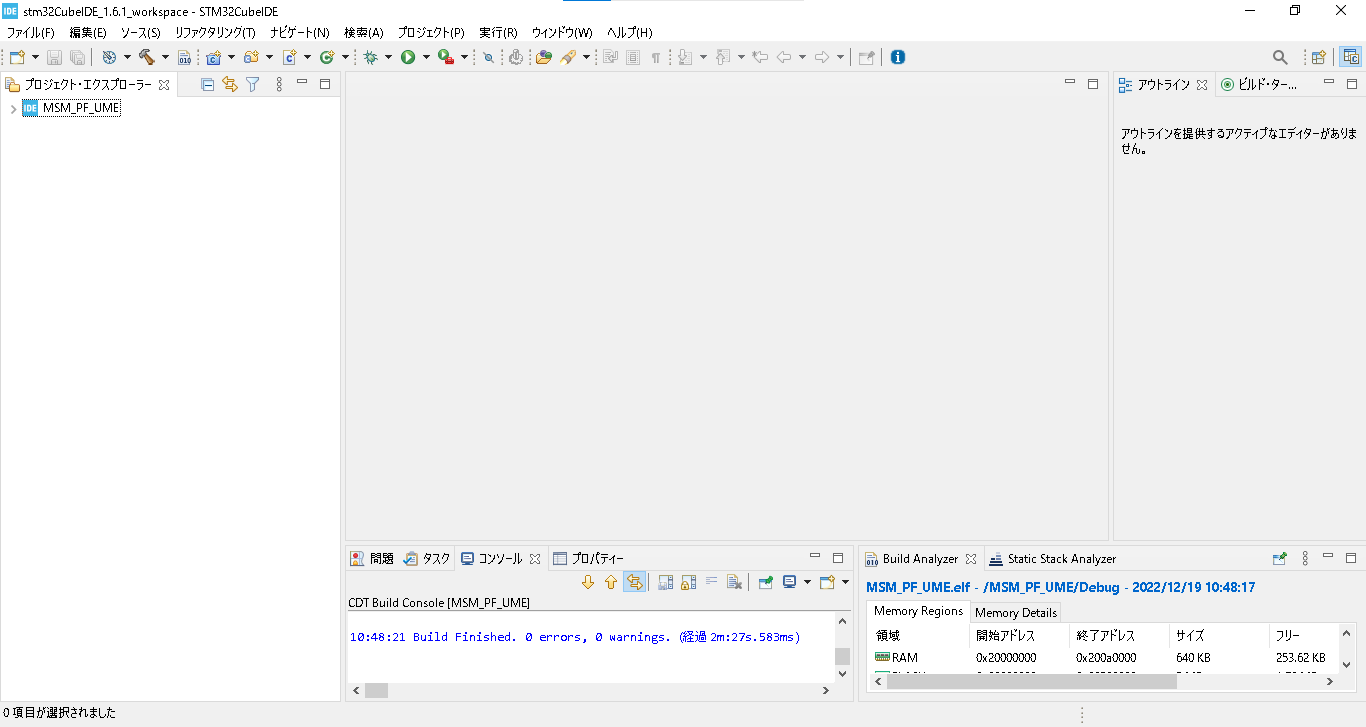Open the ウィンドウ(W) menu
The height and width of the screenshot is (727, 1366).
(x=562, y=32)
